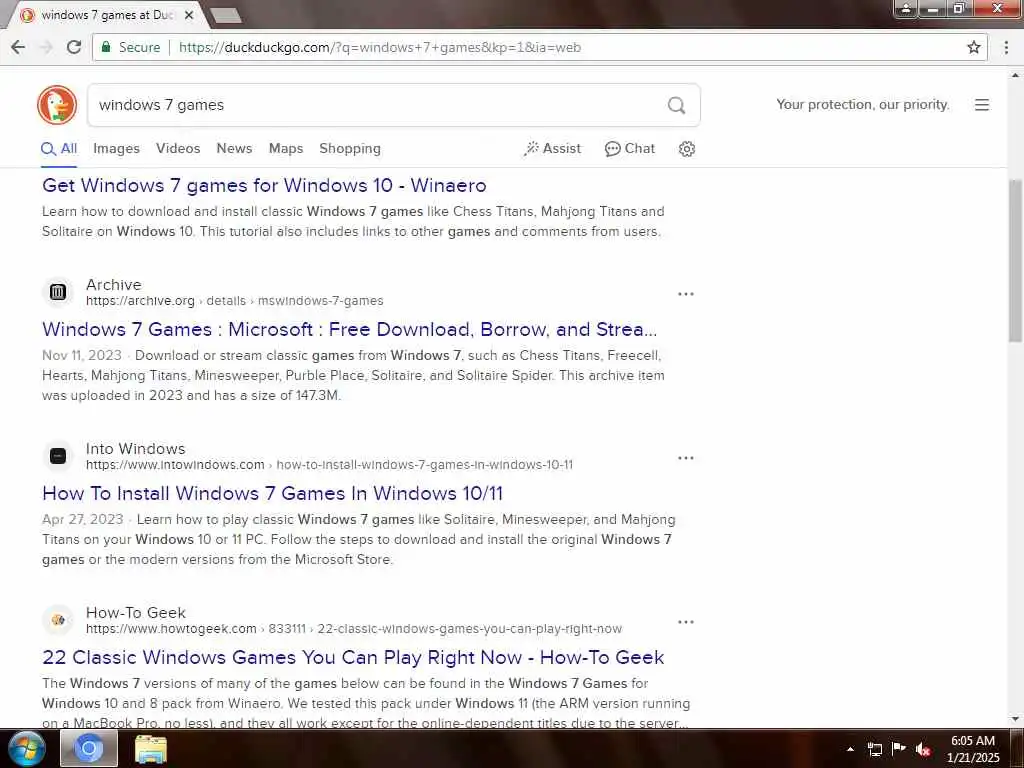Show hidden tray icons arrow
The height and width of the screenshot is (768, 1024).
click(850, 749)
